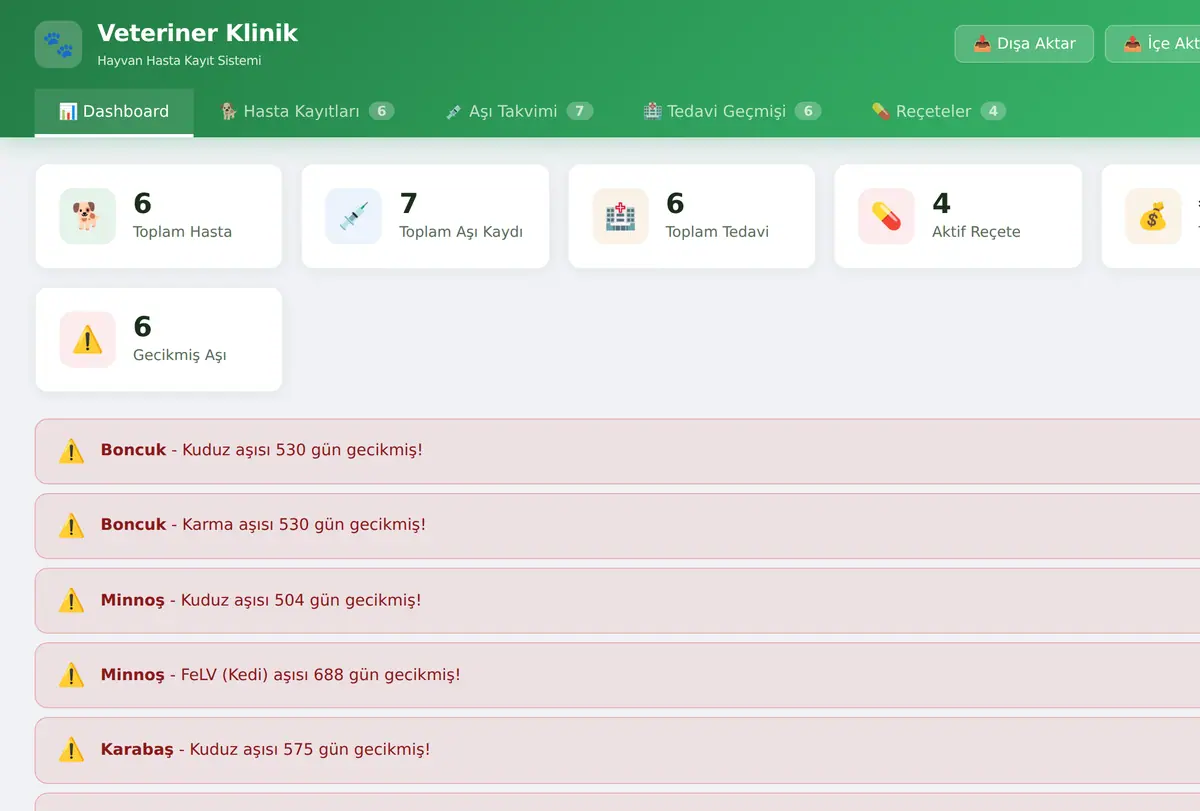This screenshot has width=1200, height=811.
Task: Open the Aşı Takvimi tab
Action: click(519, 111)
